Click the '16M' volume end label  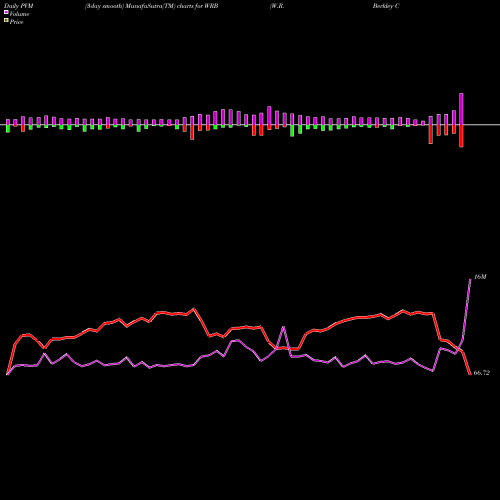coord(480,277)
